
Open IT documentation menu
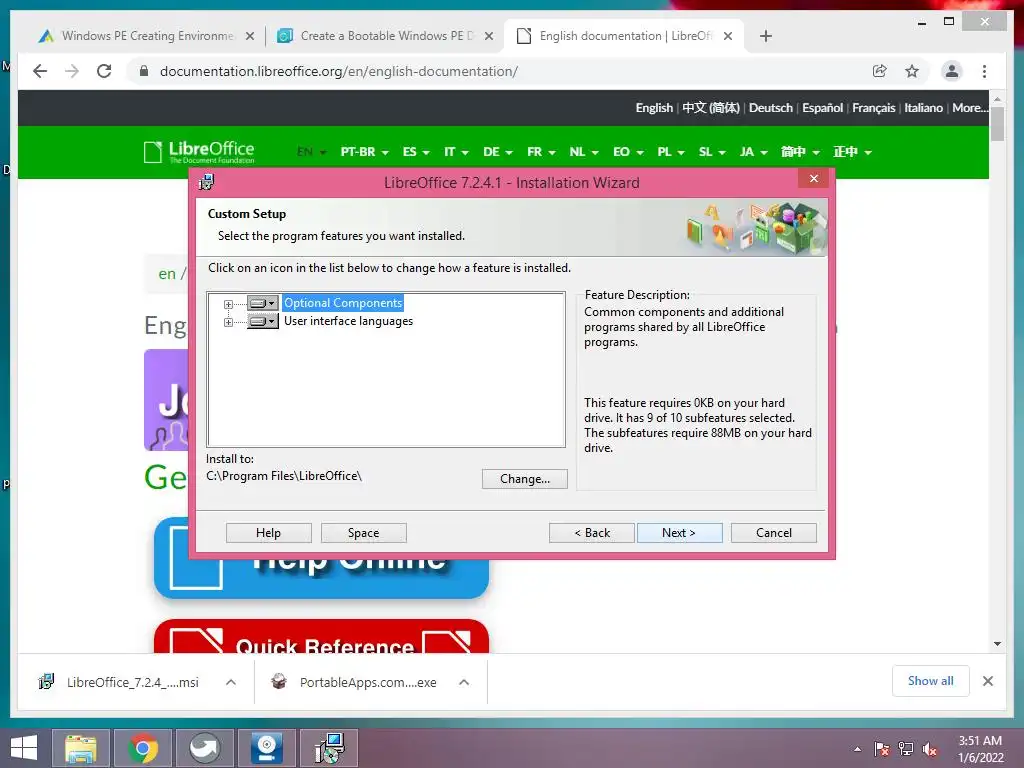click(456, 152)
